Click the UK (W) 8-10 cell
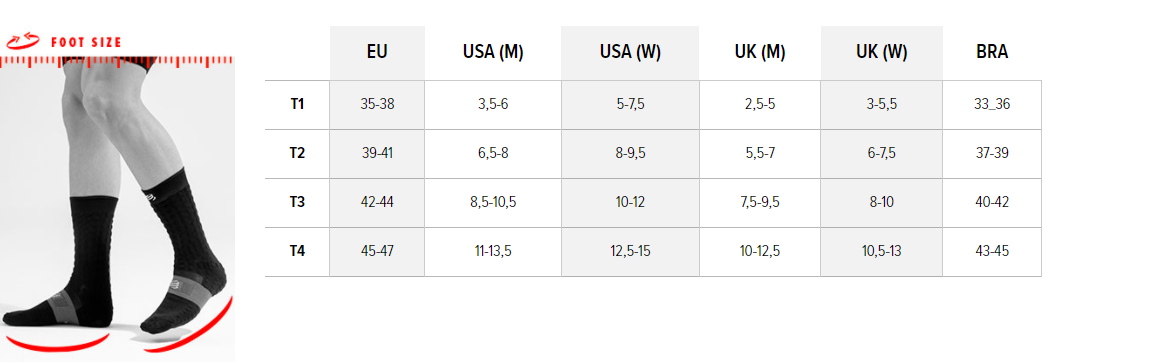The height and width of the screenshot is (362, 1168). point(881,203)
